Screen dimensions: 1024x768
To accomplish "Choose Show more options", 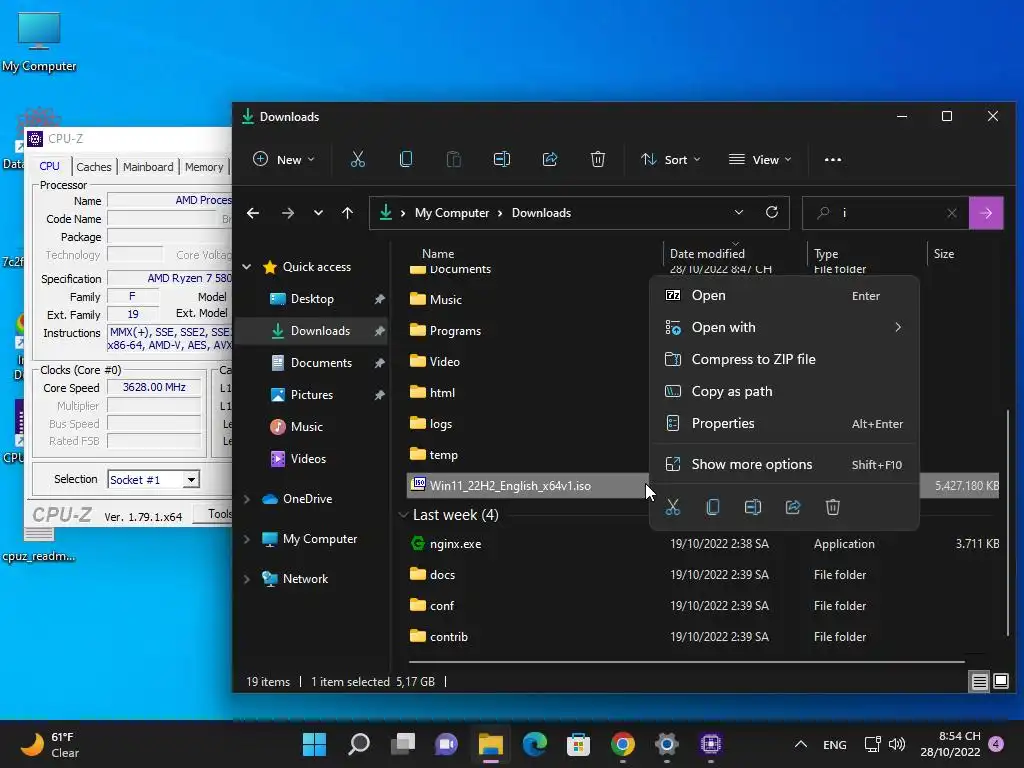I will coord(784,464).
